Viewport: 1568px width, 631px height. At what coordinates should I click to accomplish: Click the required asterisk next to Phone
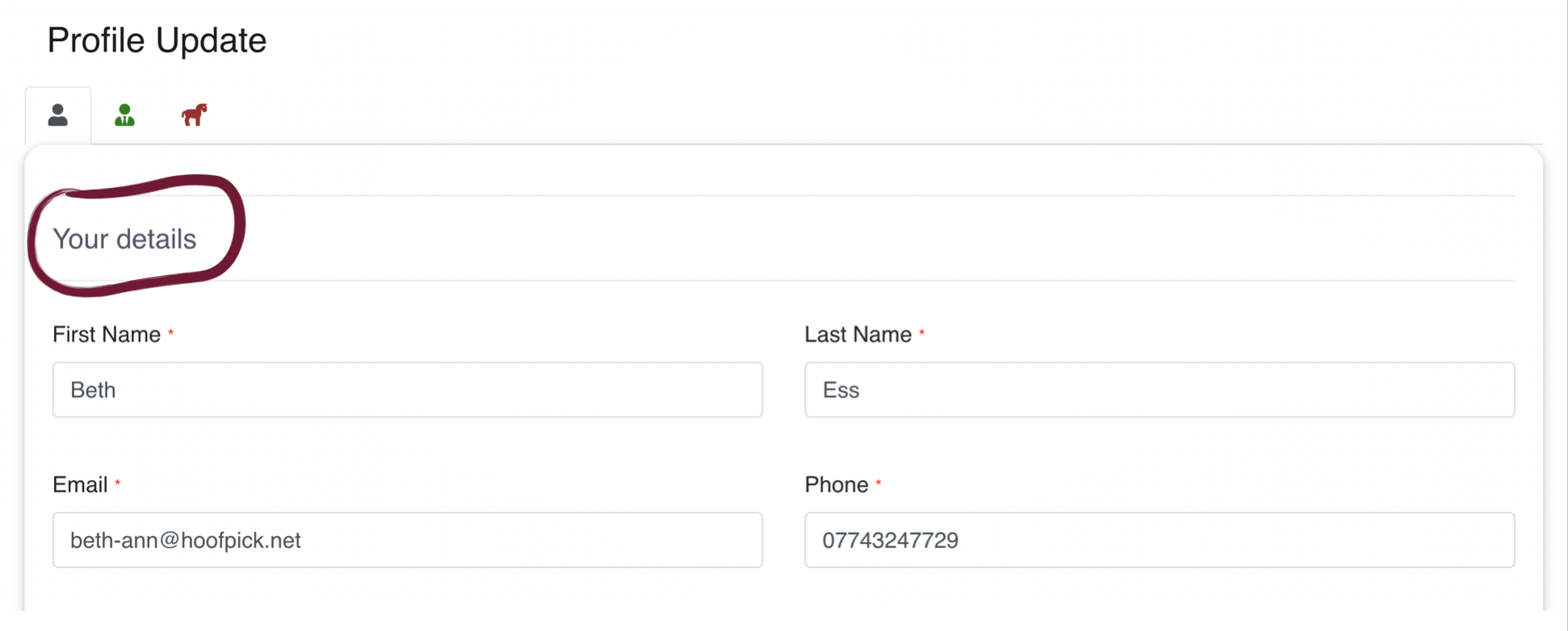click(878, 483)
